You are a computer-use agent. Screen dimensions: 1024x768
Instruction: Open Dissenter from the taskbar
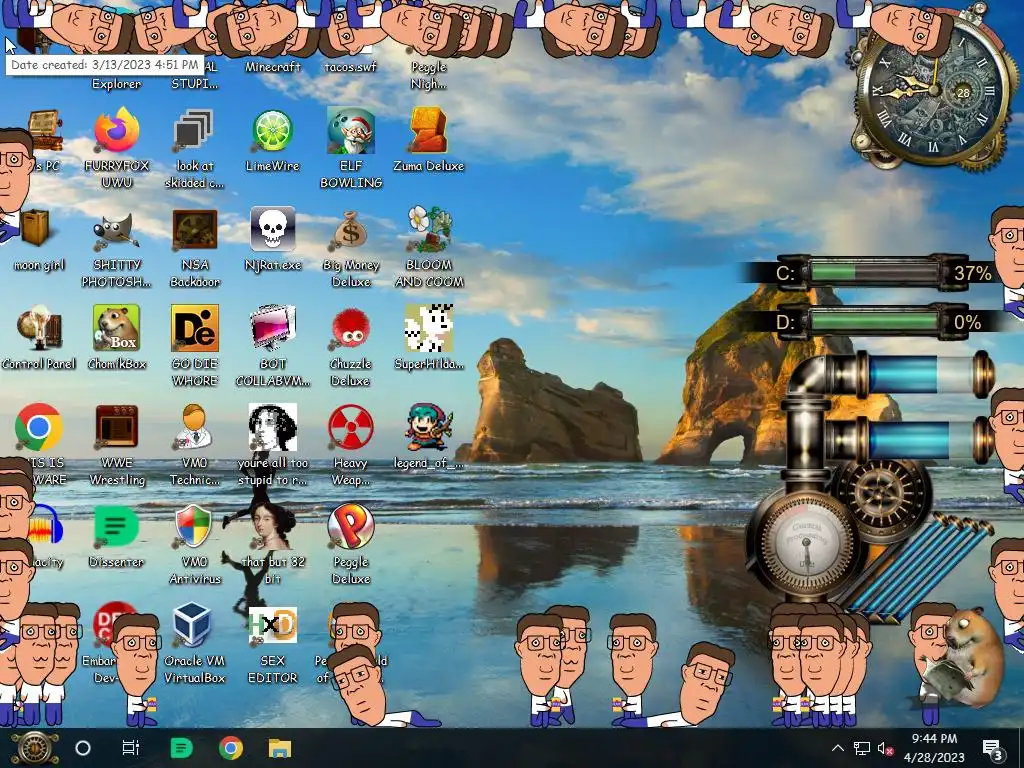[181, 748]
